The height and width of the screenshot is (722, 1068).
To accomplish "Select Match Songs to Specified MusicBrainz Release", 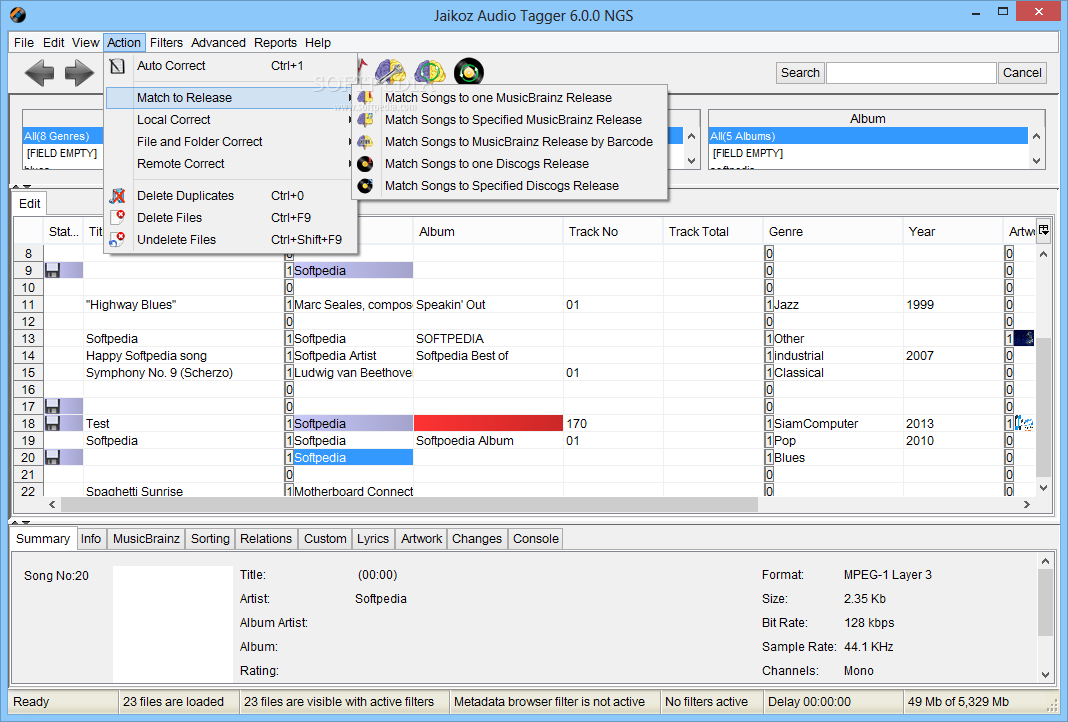I will click(x=509, y=119).
